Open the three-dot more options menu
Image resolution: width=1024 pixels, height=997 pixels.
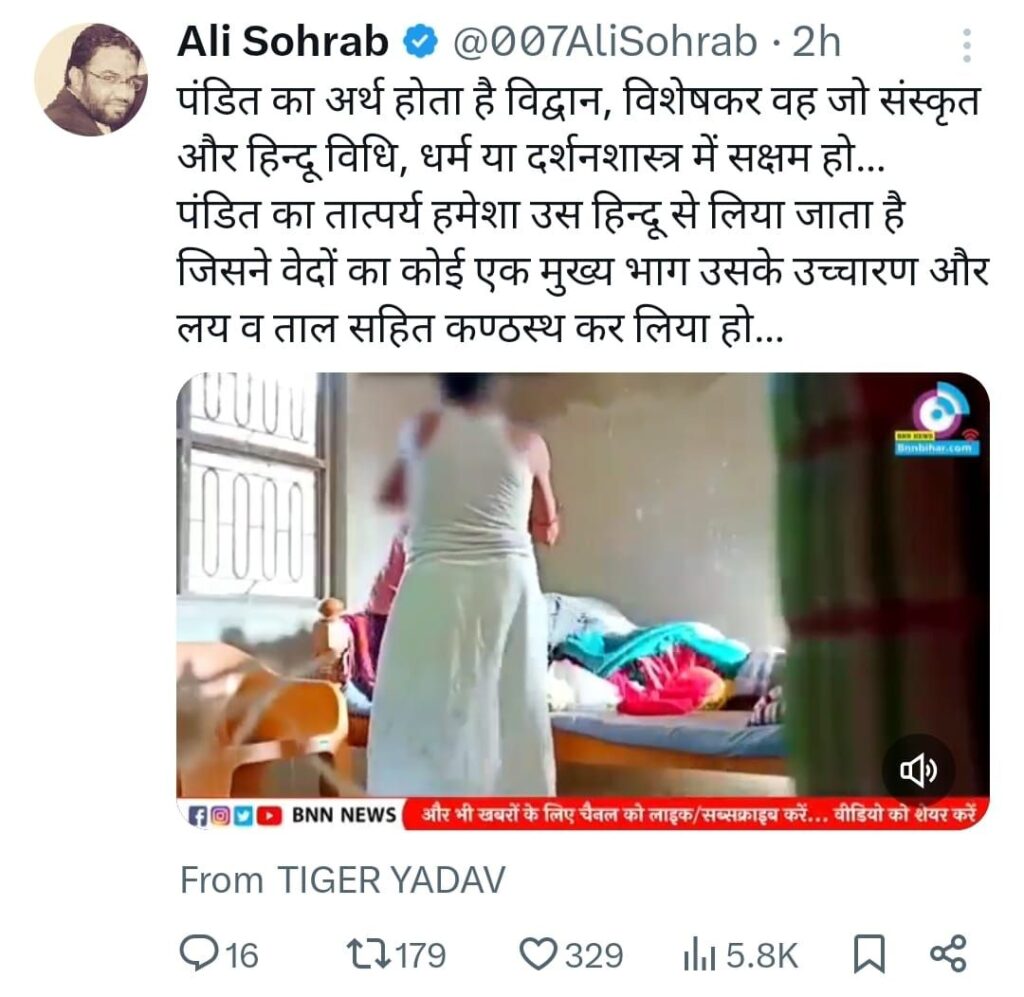(967, 45)
